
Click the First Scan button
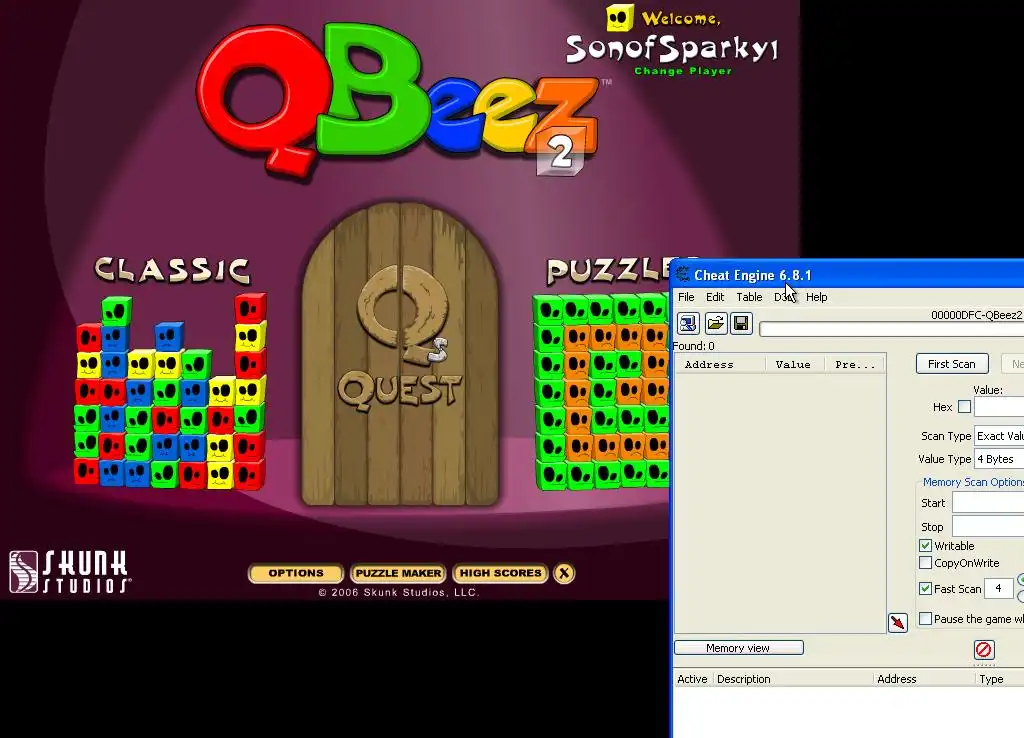pyautogui.click(x=952, y=364)
